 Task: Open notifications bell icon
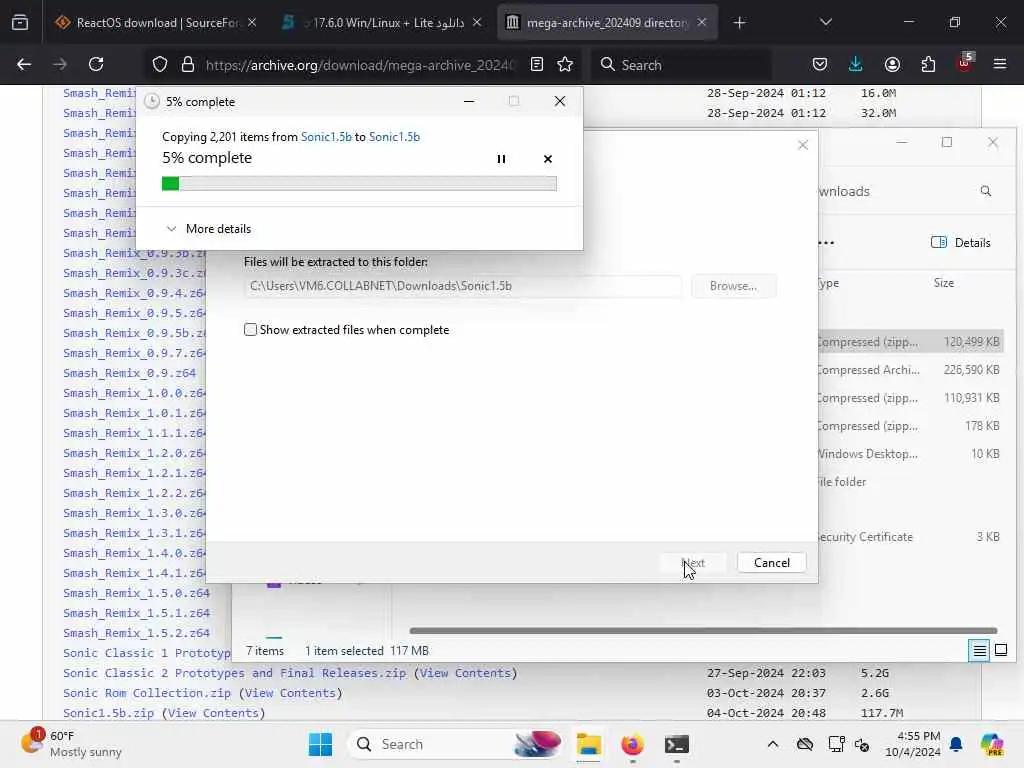956,744
